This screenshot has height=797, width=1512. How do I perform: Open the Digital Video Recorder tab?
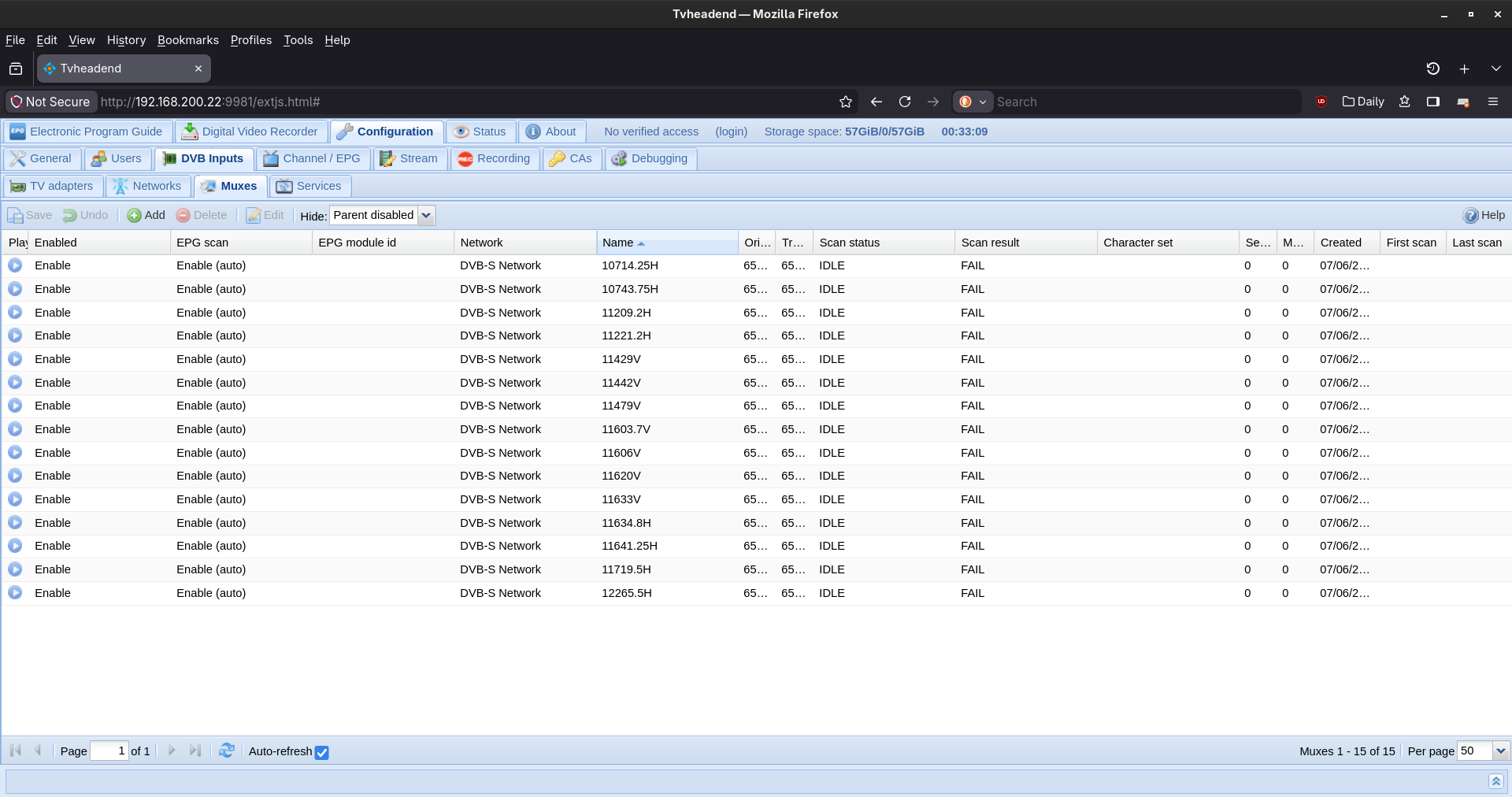[250, 132]
